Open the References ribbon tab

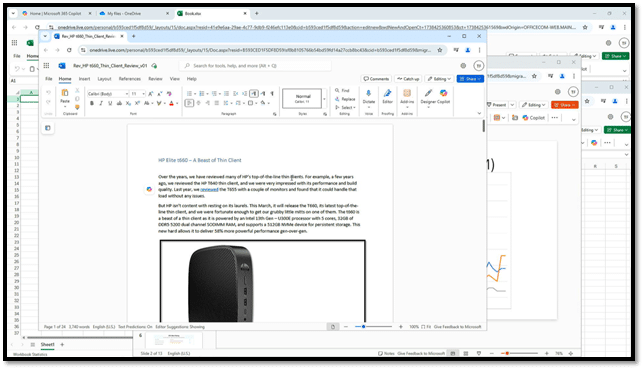(x=129, y=79)
